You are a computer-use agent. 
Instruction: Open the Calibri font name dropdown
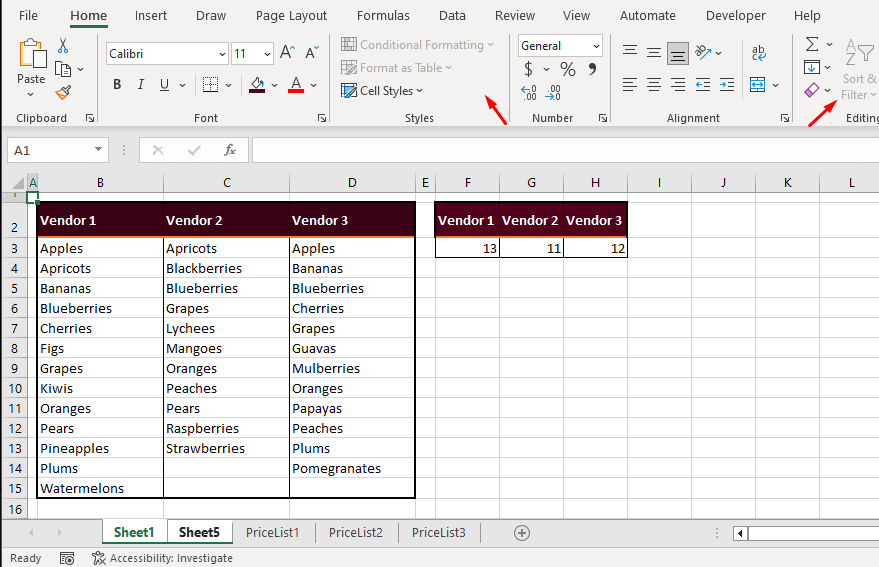click(x=222, y=54)
